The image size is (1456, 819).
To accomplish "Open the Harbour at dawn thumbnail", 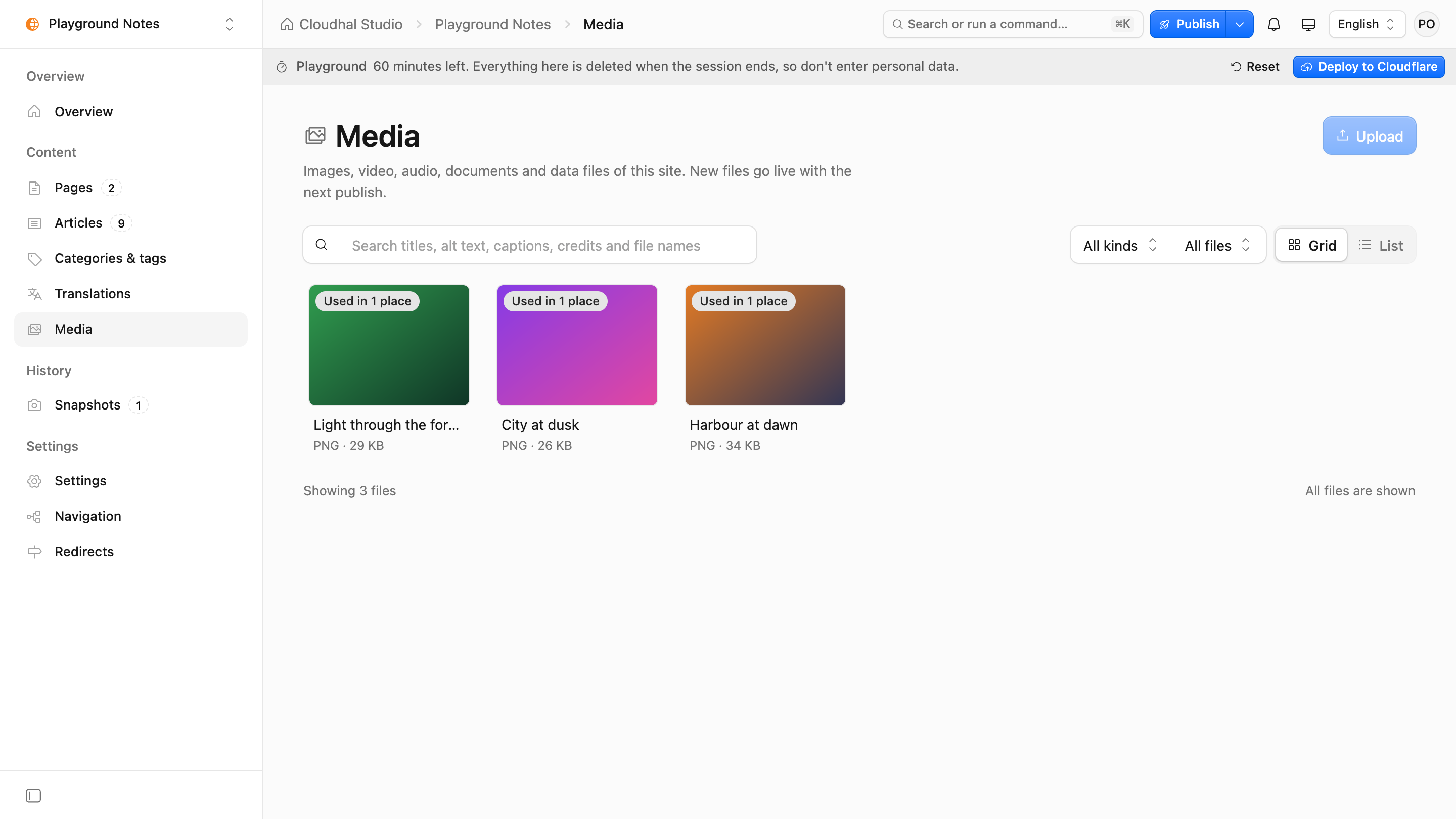I will pyautogui.click(x=765, y=345).
